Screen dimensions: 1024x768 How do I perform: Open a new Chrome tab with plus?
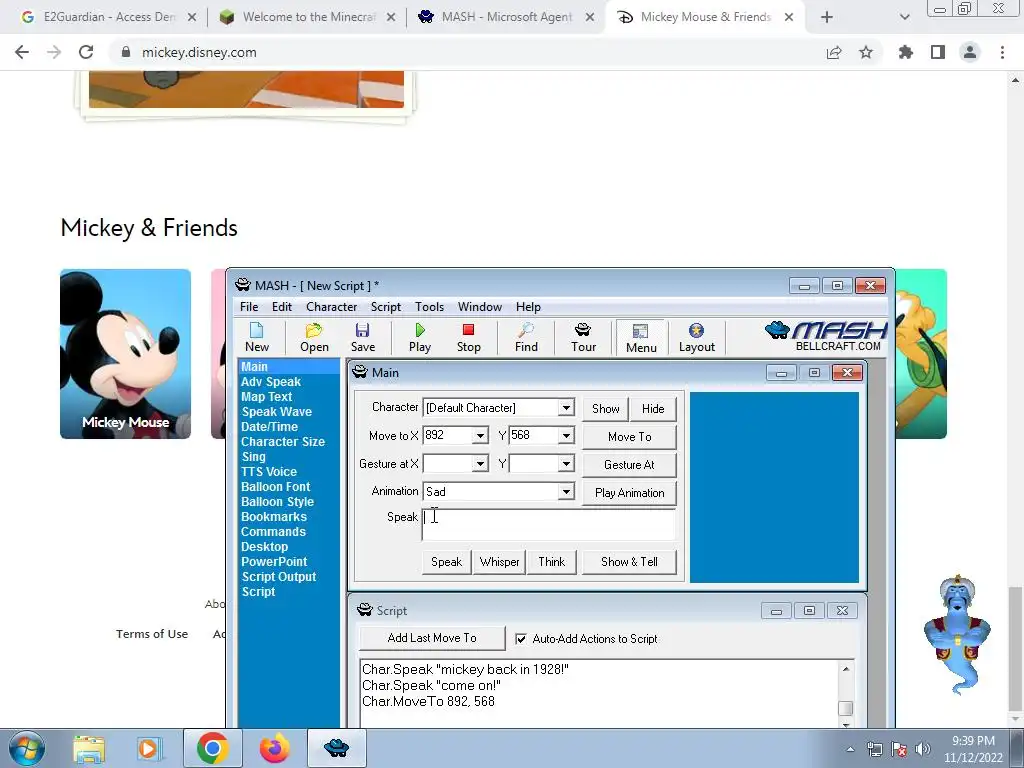coord(827,18)
